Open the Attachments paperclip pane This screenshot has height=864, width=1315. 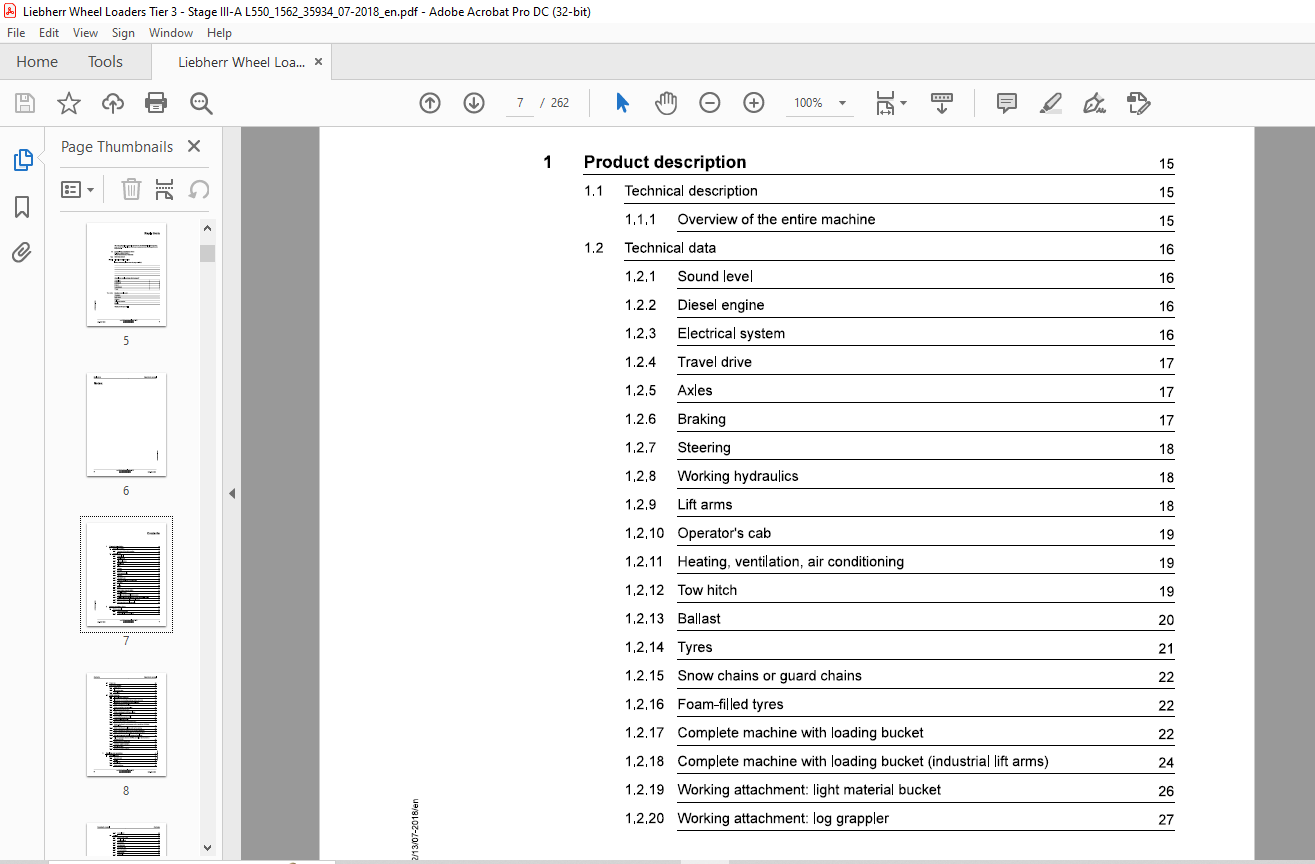22,252
